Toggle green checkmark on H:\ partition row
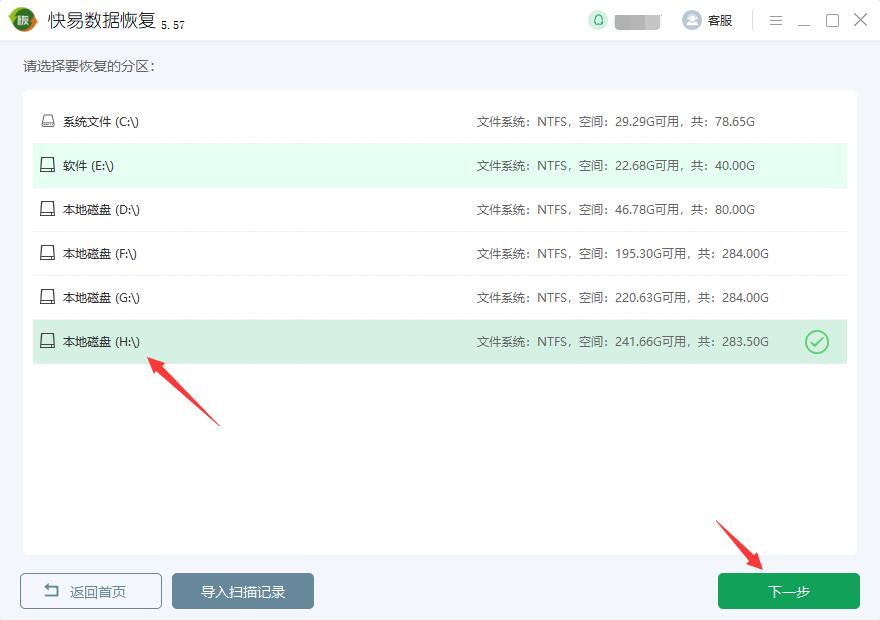The width and height of the screenshot is (880, 620). point(817,343)
